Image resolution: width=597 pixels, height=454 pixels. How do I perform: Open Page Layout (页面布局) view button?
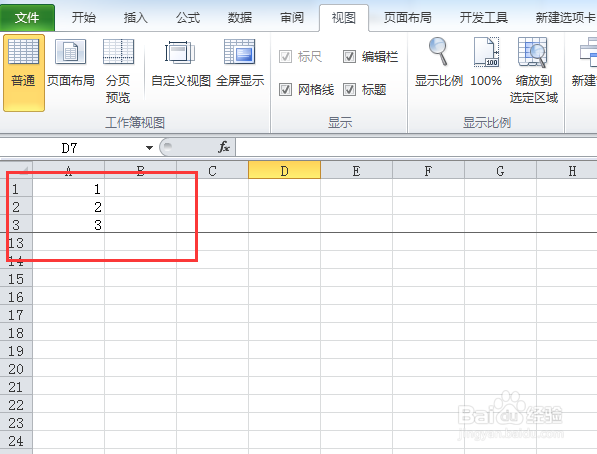click(70, 63)
